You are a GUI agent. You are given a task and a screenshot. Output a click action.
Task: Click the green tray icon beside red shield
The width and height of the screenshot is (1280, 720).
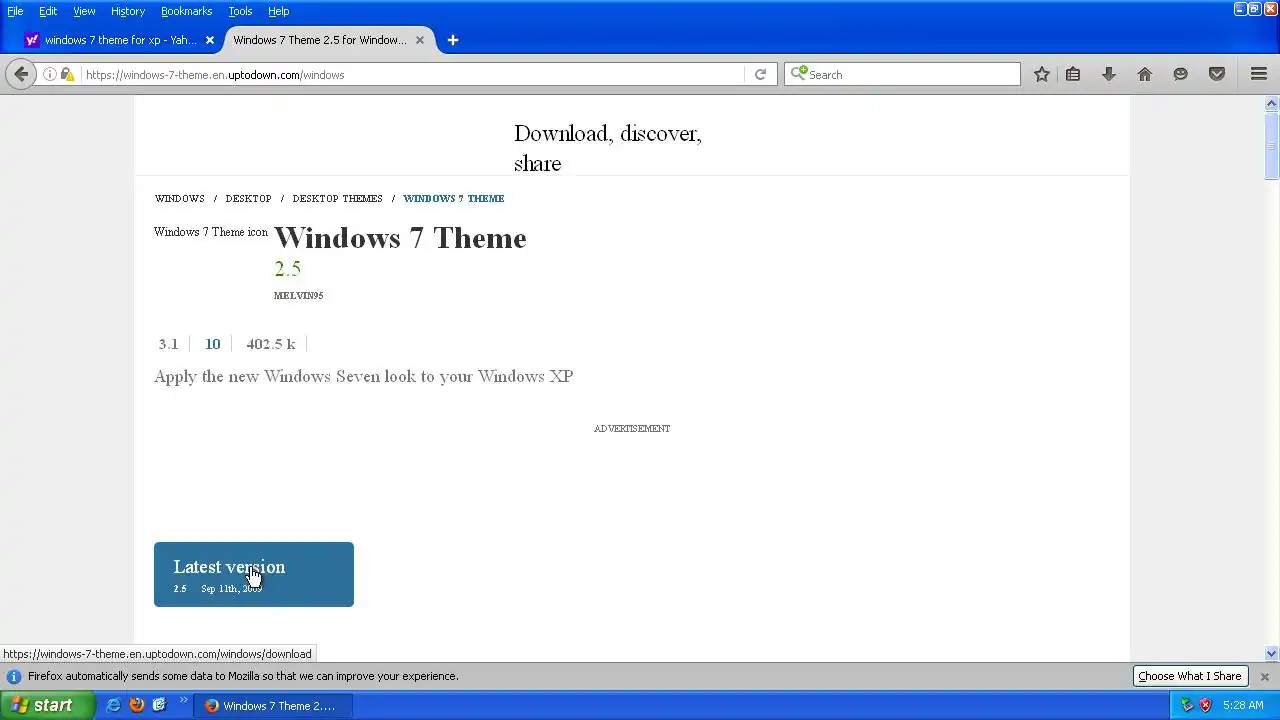point(1187,705)
